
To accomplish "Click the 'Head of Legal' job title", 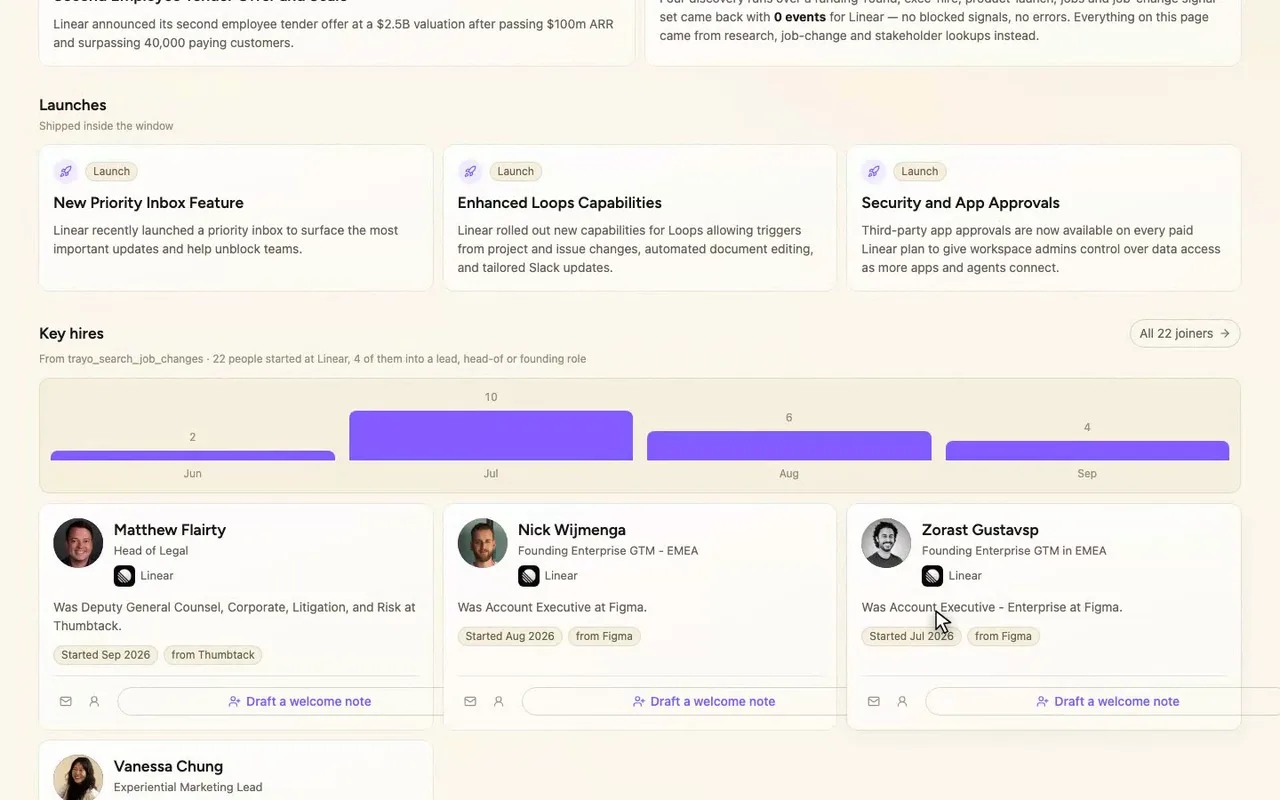I will point(151,551).
